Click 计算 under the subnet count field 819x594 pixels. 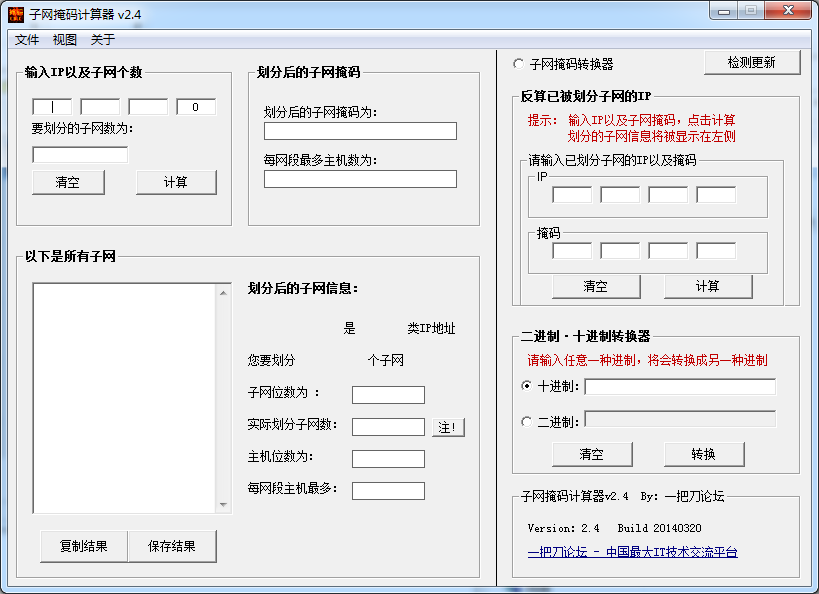(x=176, y=182)
